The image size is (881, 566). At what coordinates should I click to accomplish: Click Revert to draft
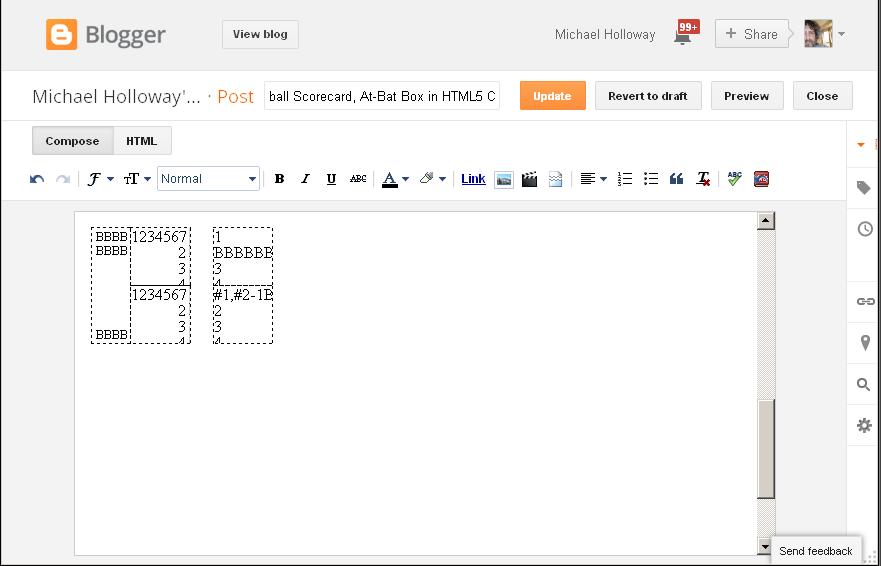click(648, 96)
